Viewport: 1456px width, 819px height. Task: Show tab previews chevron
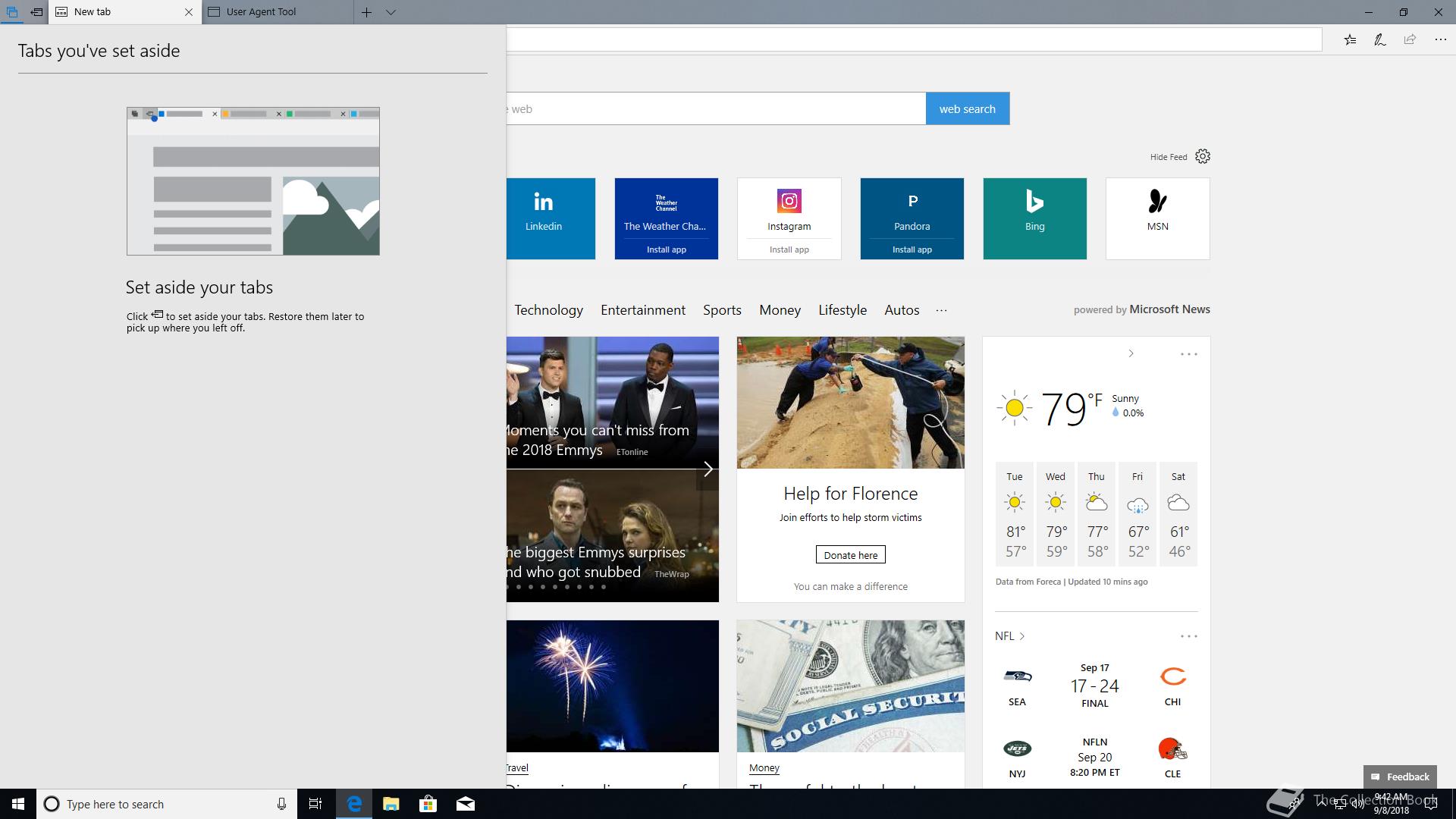click(391, 12)
